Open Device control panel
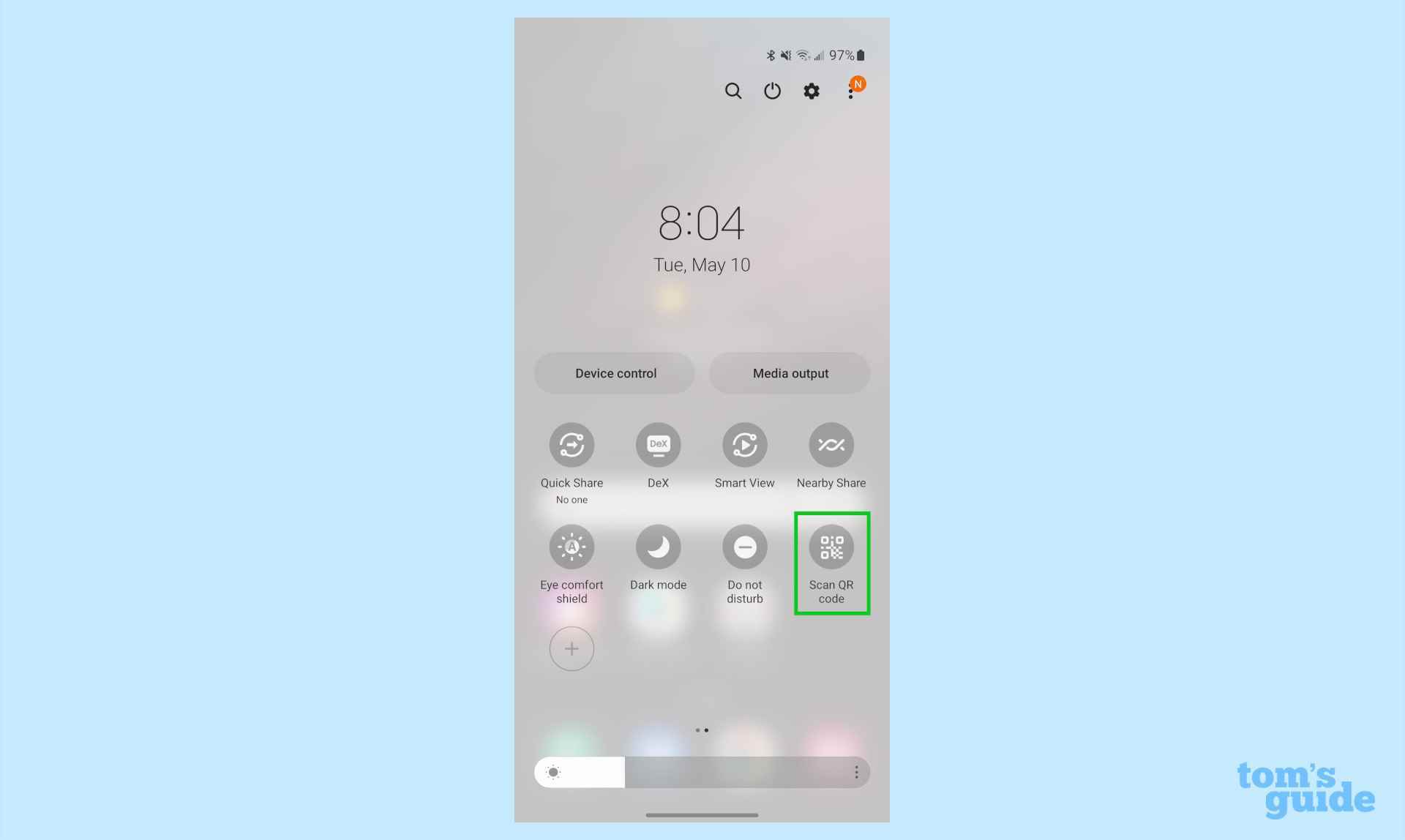This screenshot has width=1405, height=840. point(614,373)
